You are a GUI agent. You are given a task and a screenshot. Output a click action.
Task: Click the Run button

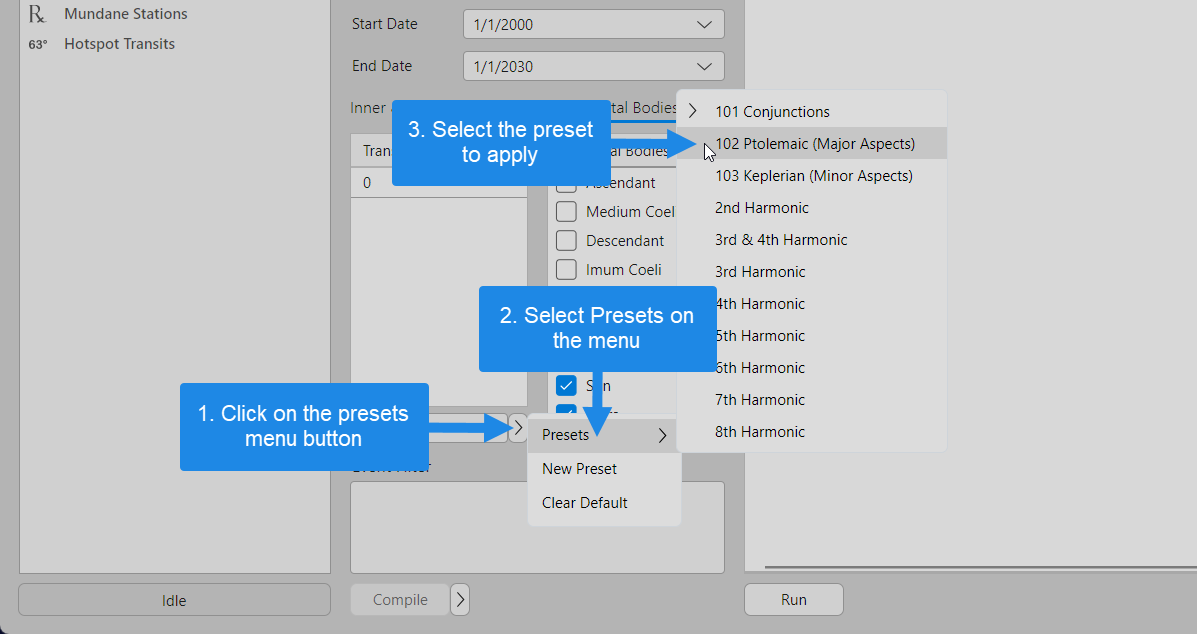click(x=793, y=599)
